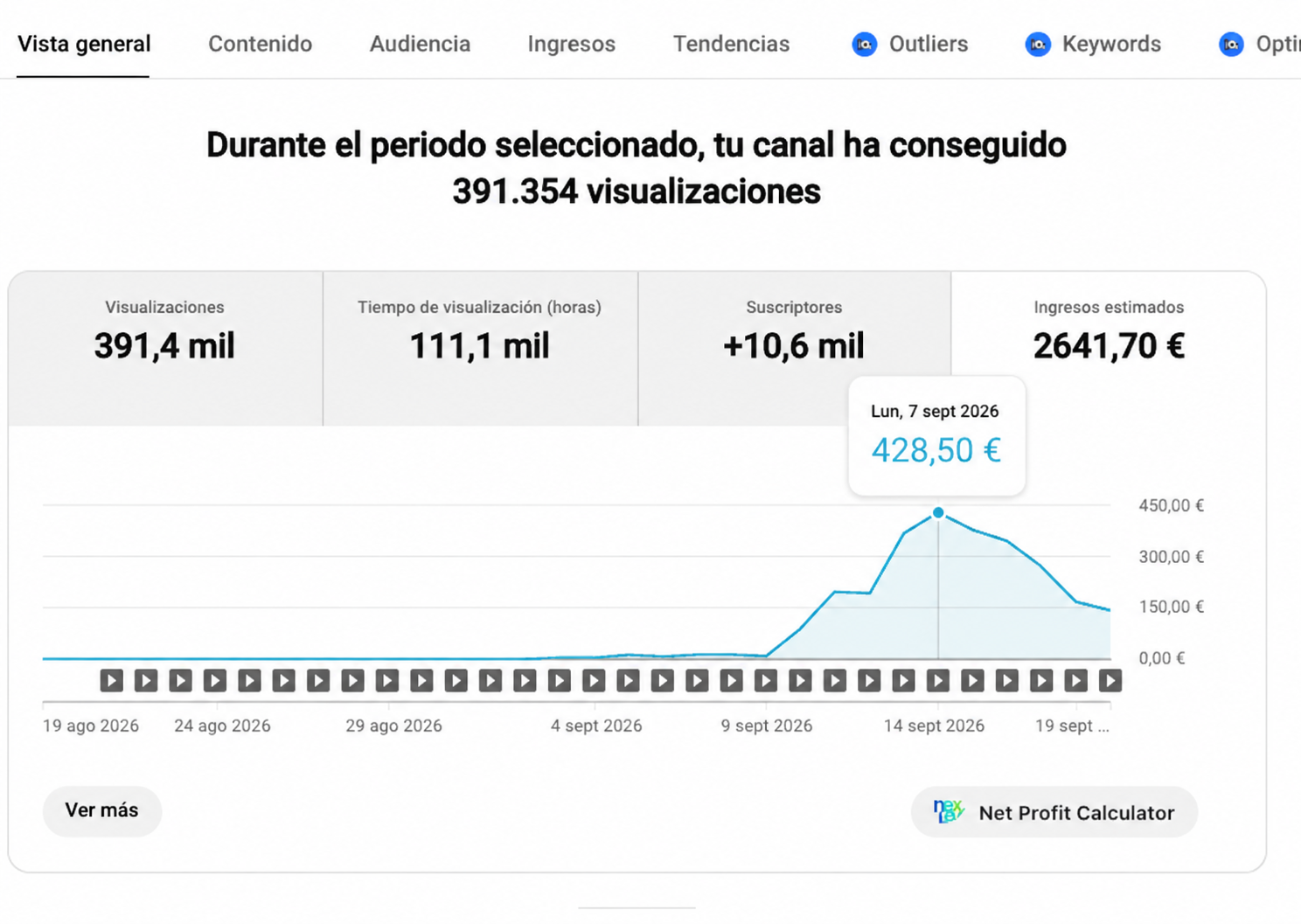
Task: Open the Keywords tab
Action: tap(1093, 44)
